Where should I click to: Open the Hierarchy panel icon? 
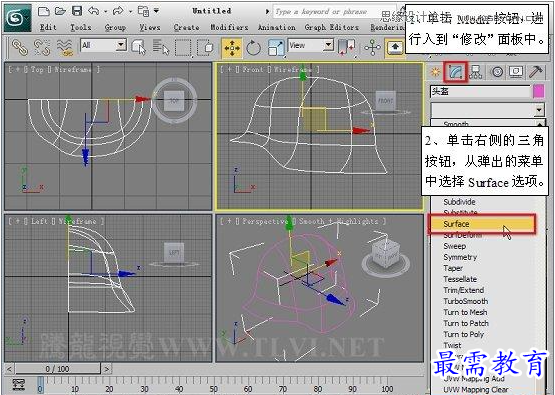476,72
